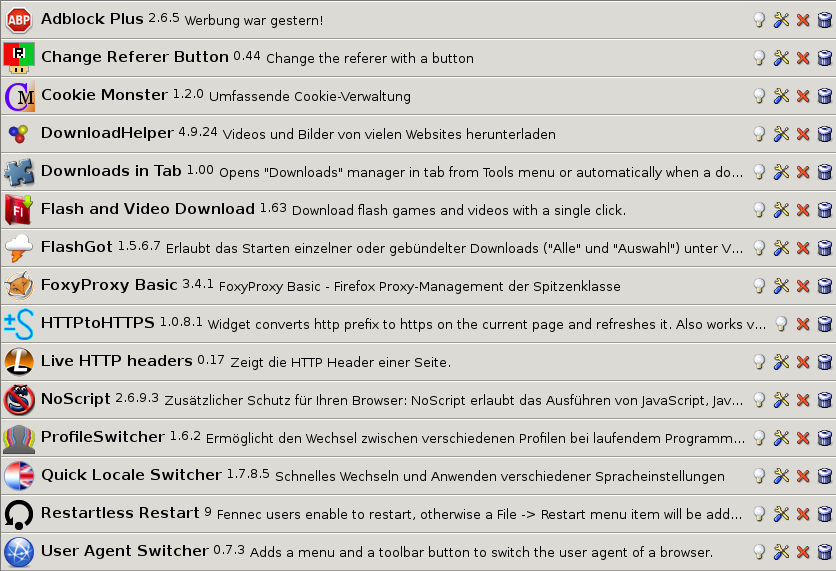Viewport: 836px width, 571px height.
Task: Click the red X icon for DownloadHelper
Action: [x=803, y=134]
